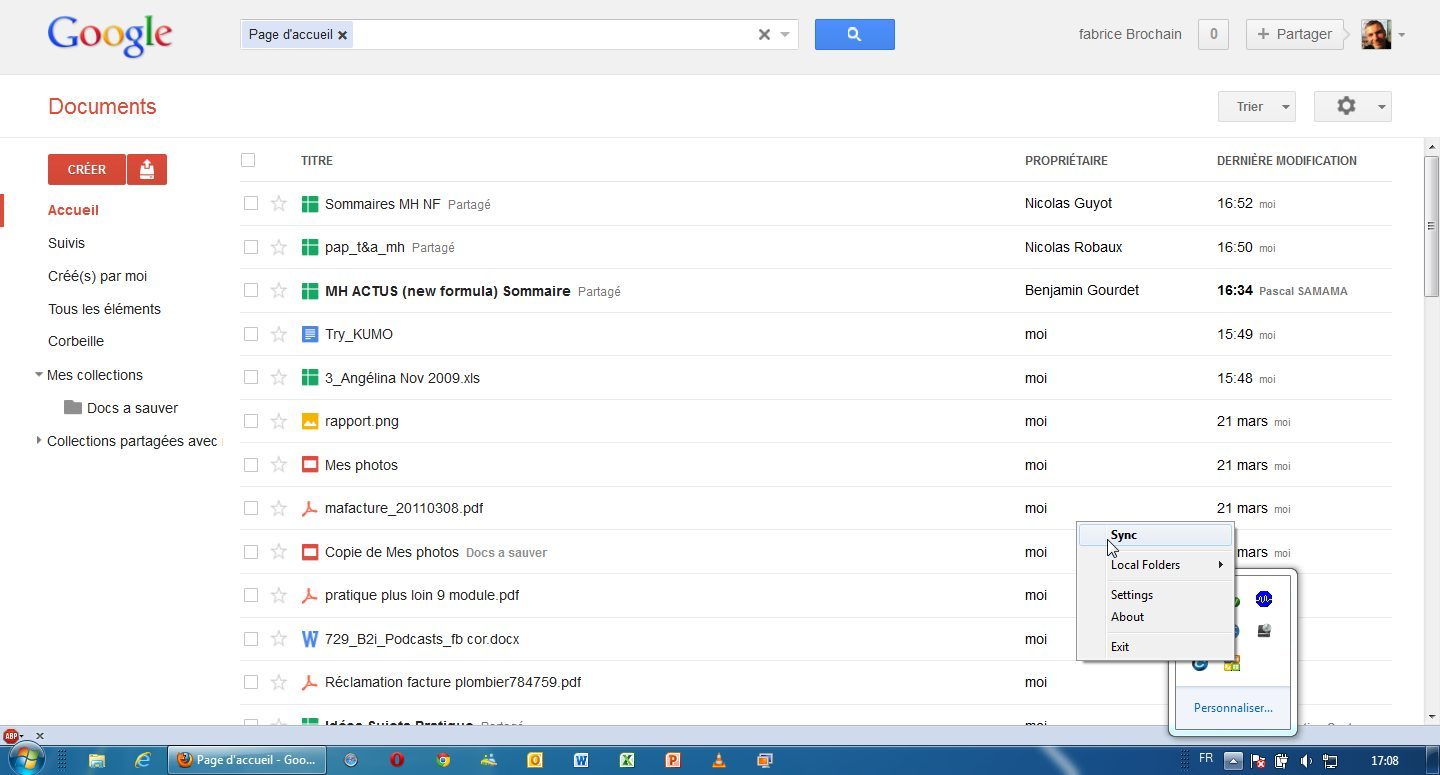
Task: Remove the 'Page d'accueil' search chip
Action: tap(342, 35)
